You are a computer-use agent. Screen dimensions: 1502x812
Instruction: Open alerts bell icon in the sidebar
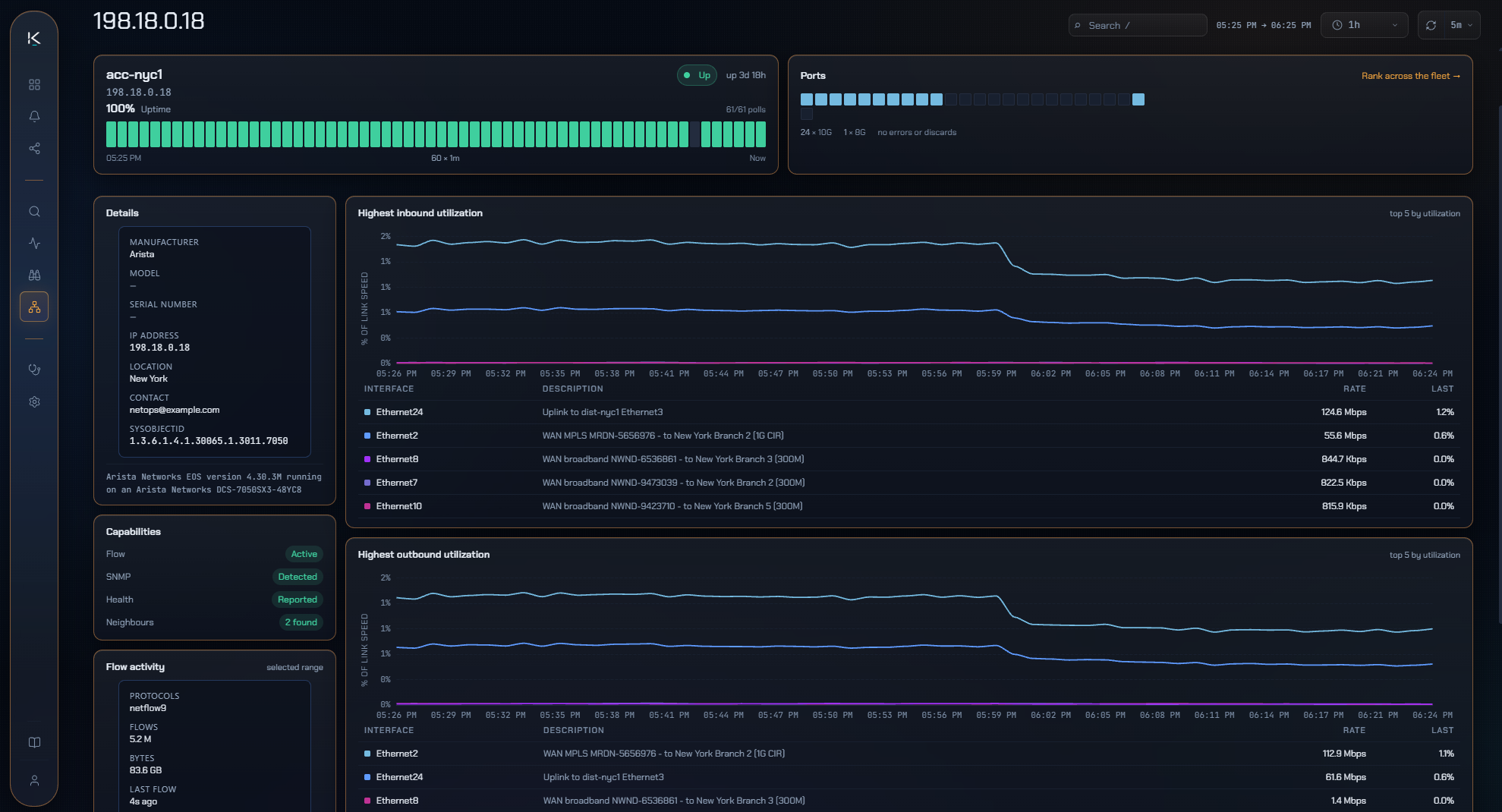(34, 117)
